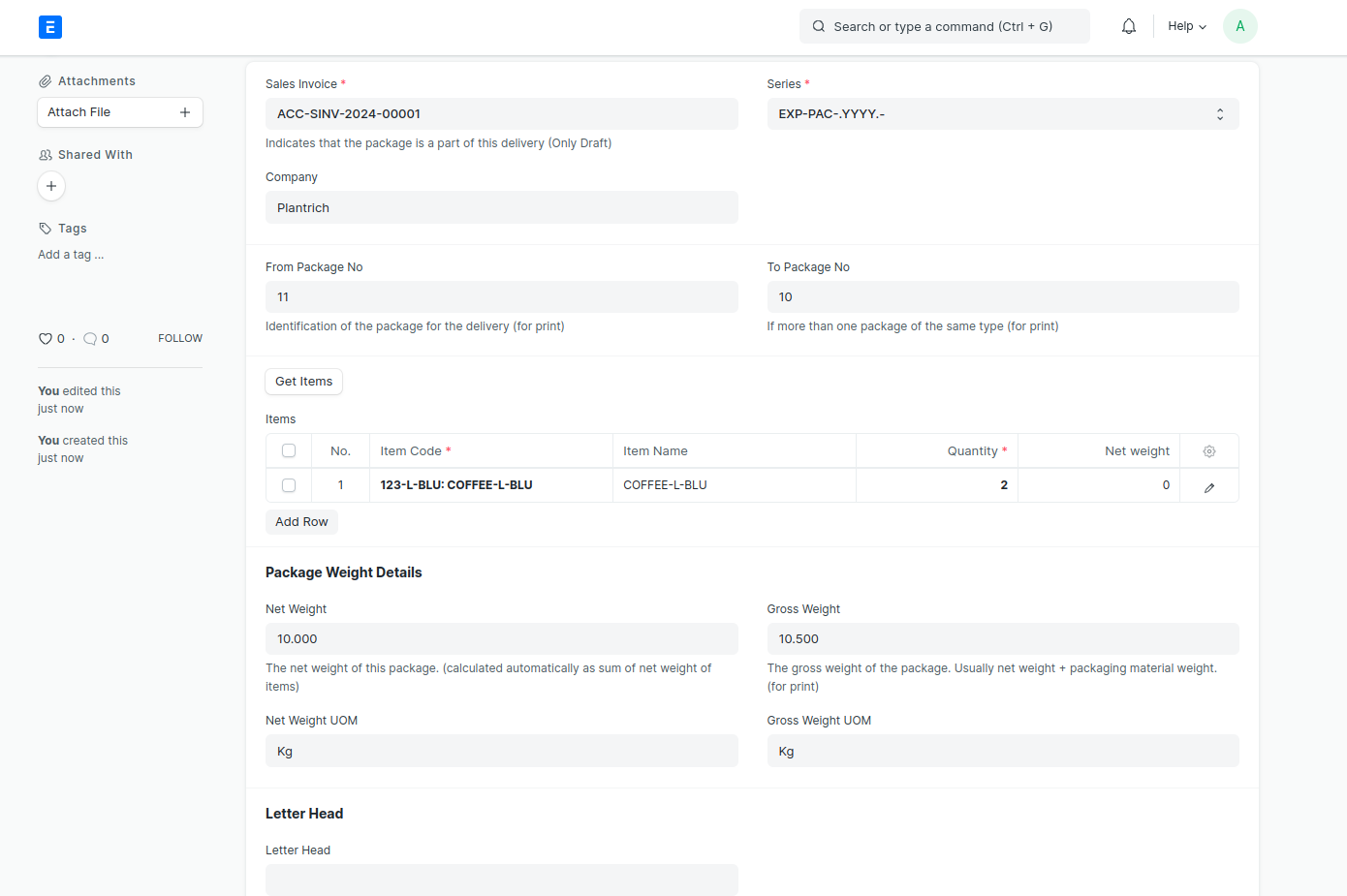Image resolution: width=1347 pixels, height=896 pixels.
Task: Open the Series dropdown
Action: click(x=1002, y=114)
